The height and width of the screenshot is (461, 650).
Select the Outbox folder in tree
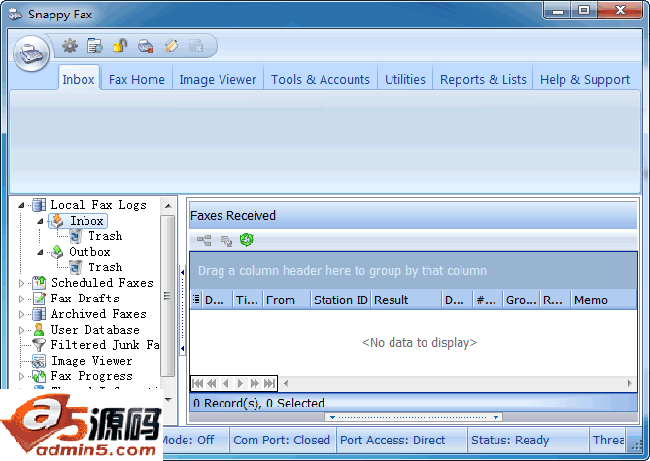90,252
